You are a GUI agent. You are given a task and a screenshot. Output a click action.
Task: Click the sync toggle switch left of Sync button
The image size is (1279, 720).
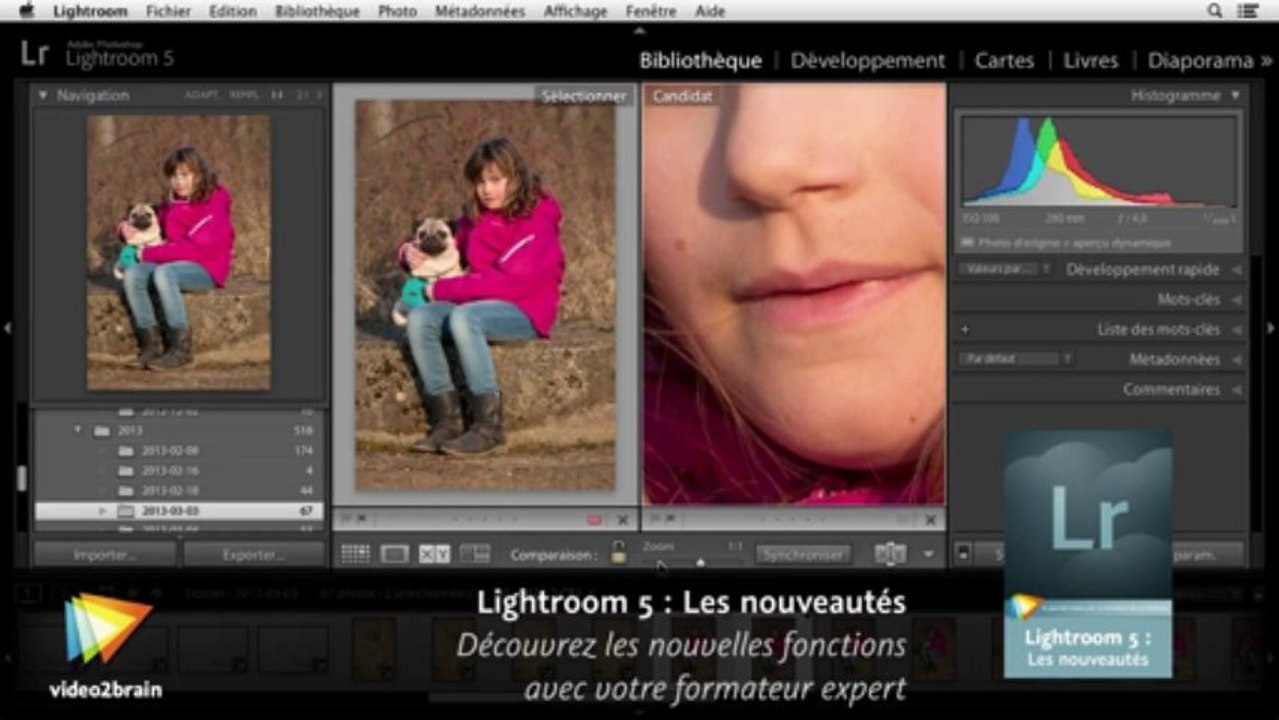pyautogui.click(x=962, y=554)
